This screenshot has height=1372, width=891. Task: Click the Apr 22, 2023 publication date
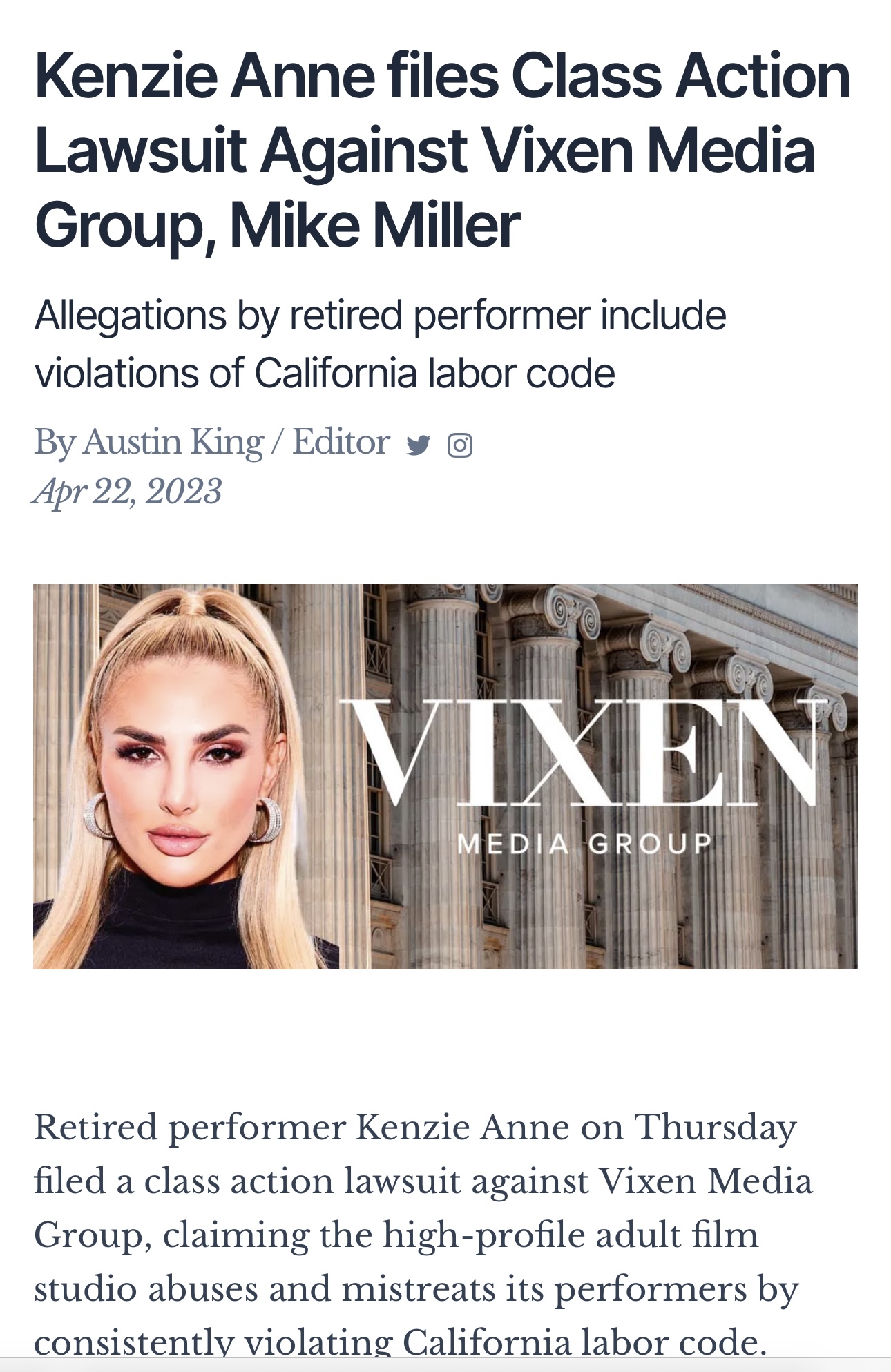pos(128,492)
